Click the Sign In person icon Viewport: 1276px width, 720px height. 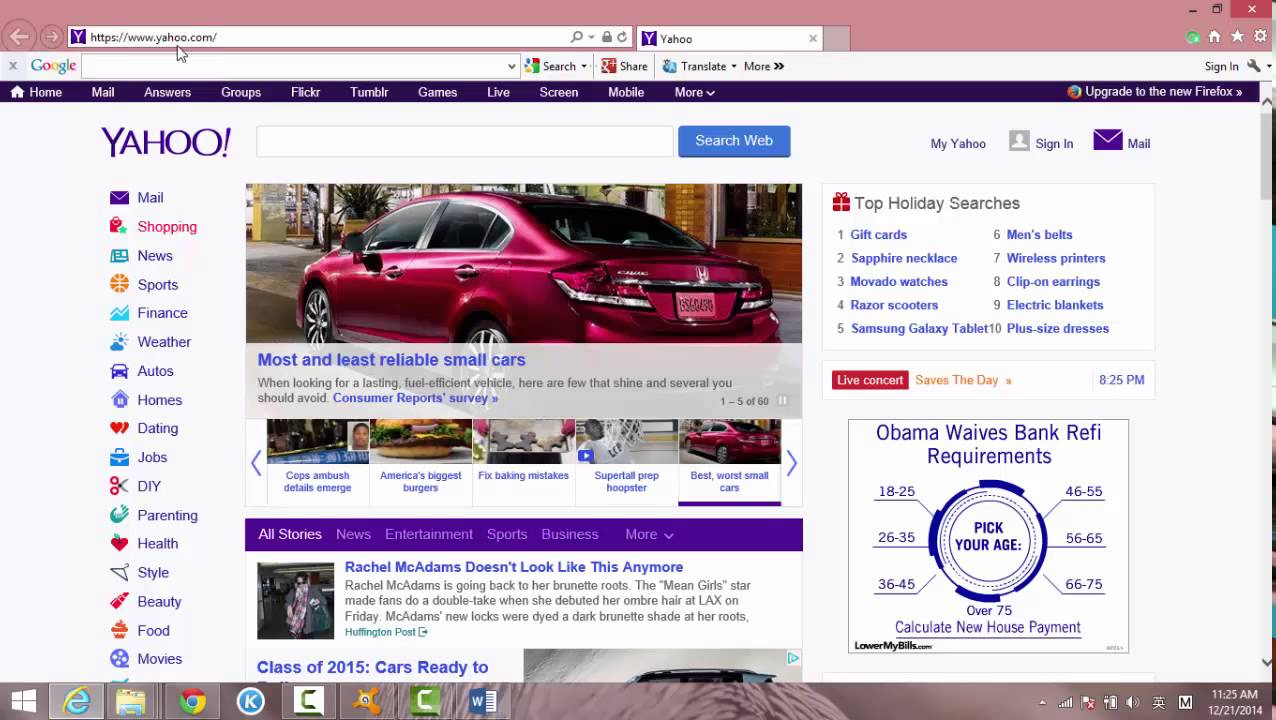tap(1019, 141)
